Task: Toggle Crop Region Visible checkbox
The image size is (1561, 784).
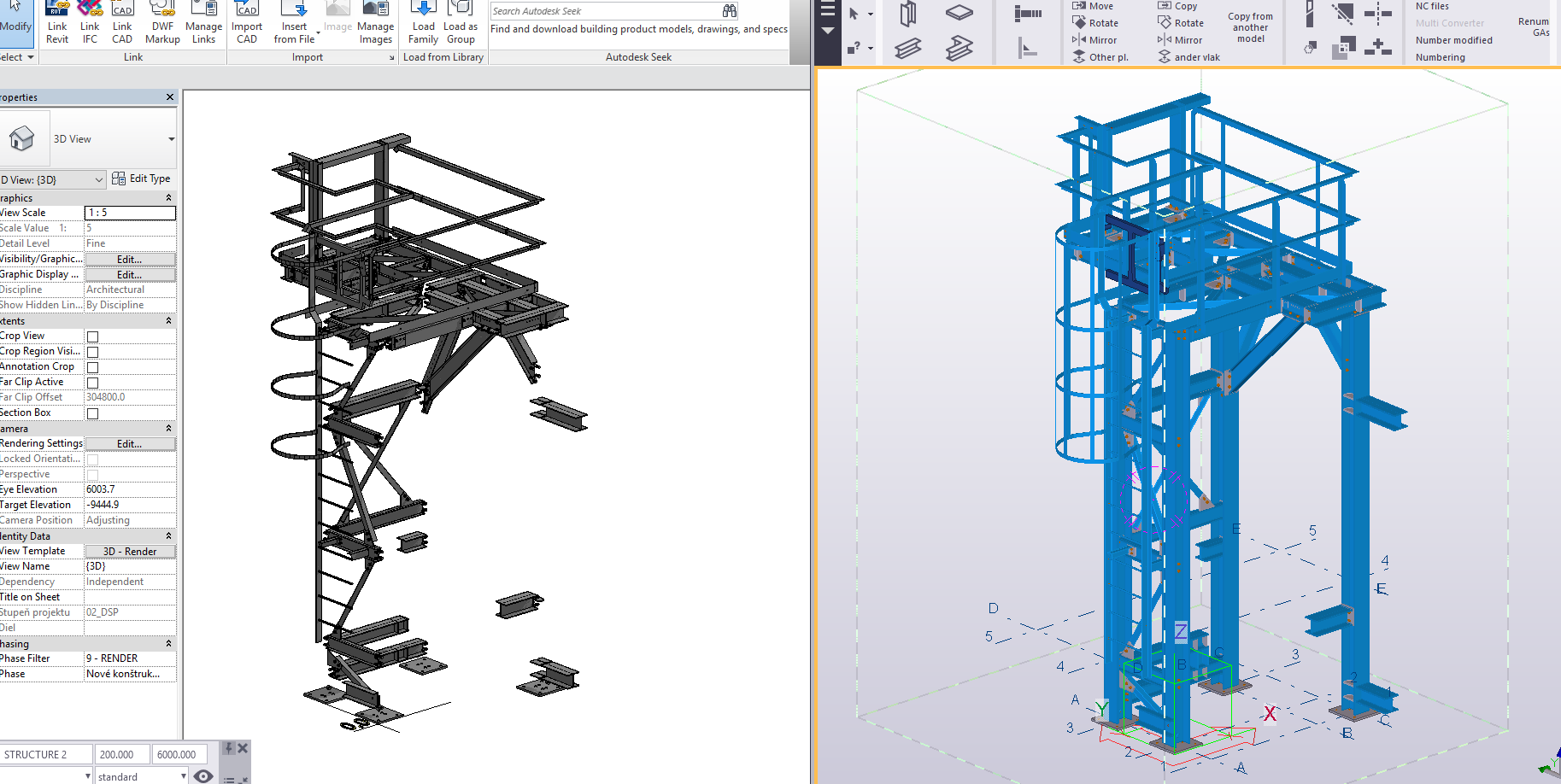Action: click(92, 352)
